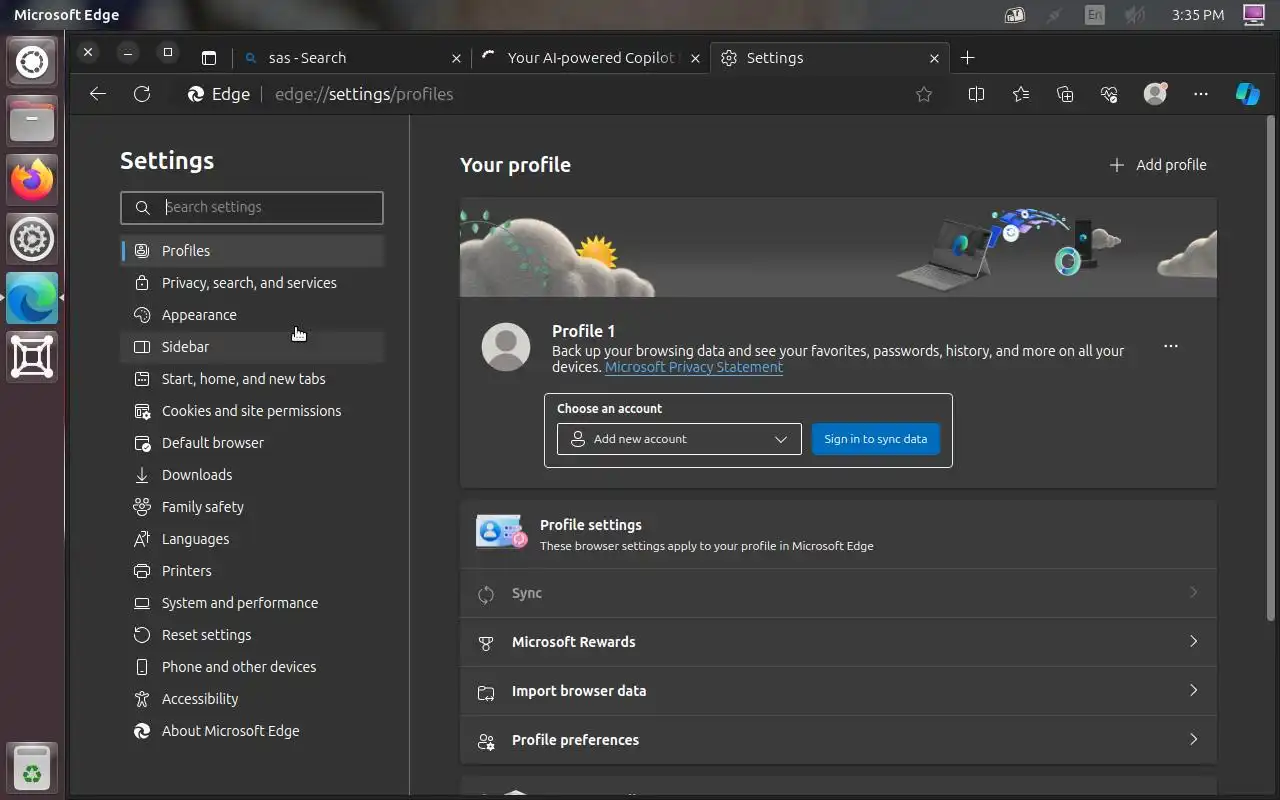The image size is (1280, 800).
Task: Open Sidebar settings
Action: pyautogui.click(x=252, y=347)
